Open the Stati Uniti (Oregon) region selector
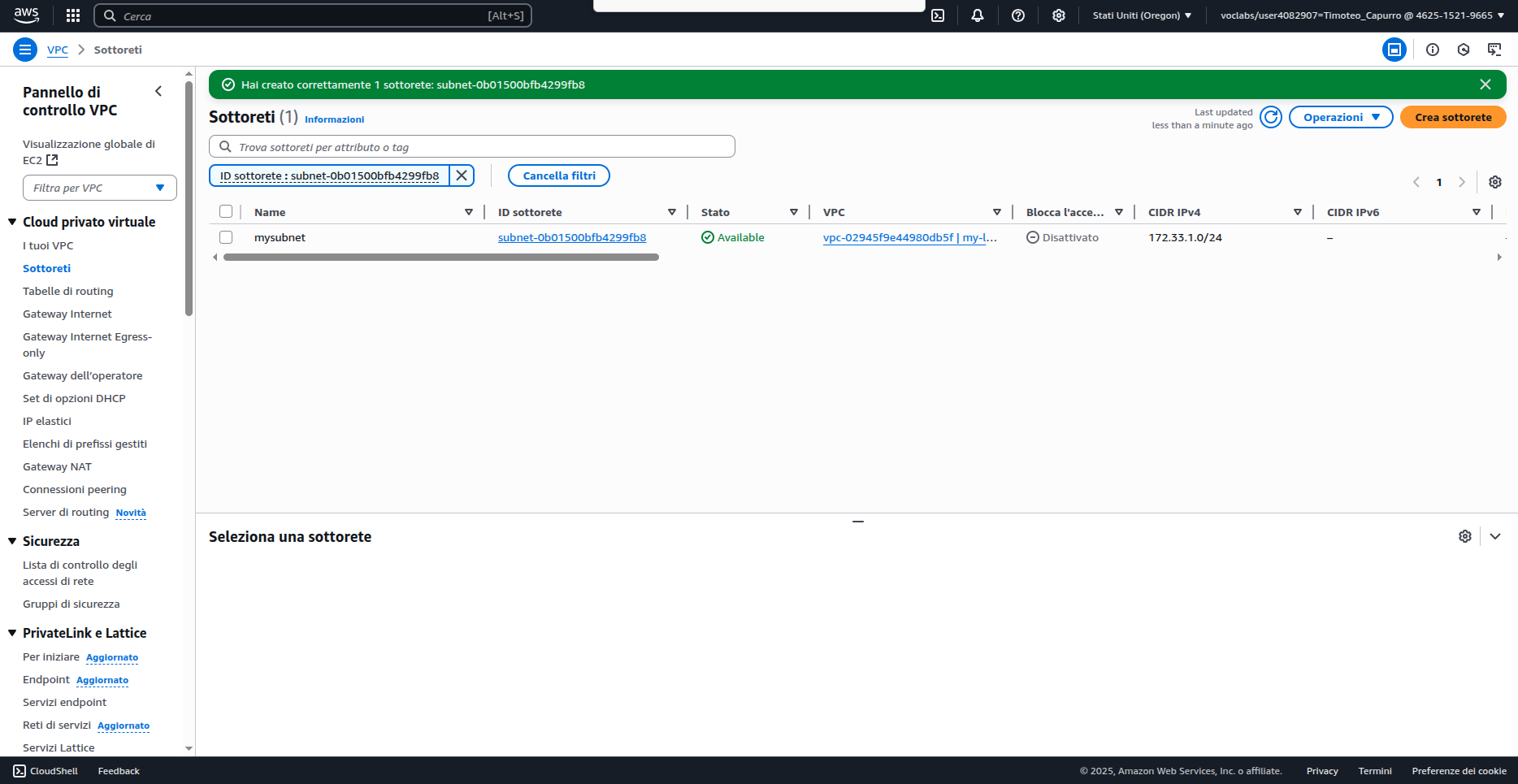This screenshot has width=1518, height=784. point(1142,15)
